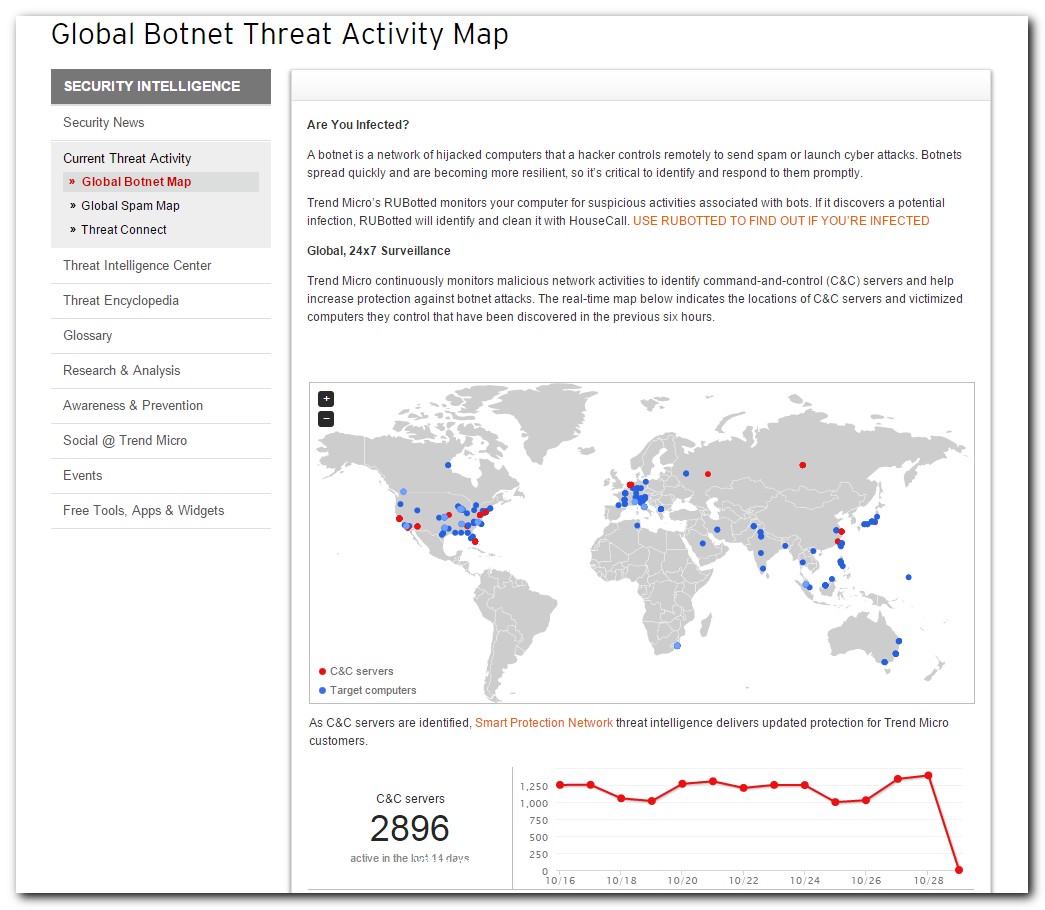Zoom out on the botnet map
1045x910 pixels.
[x=326, y=419]
